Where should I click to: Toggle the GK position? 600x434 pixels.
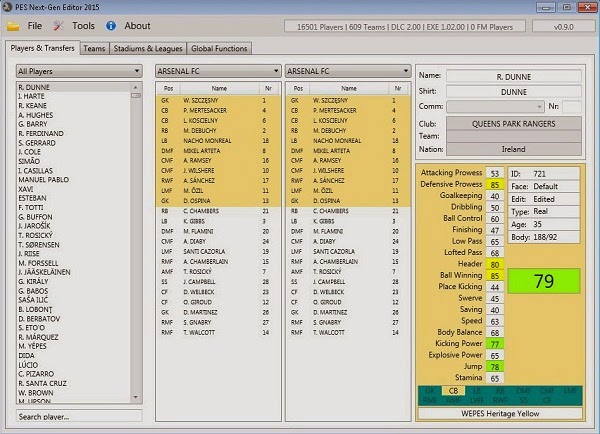tap(430, 391)
